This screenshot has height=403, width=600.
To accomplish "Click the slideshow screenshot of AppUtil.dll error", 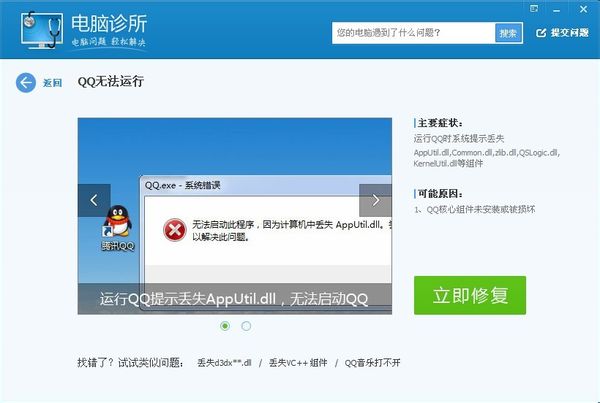I will [x=235, y=216].
